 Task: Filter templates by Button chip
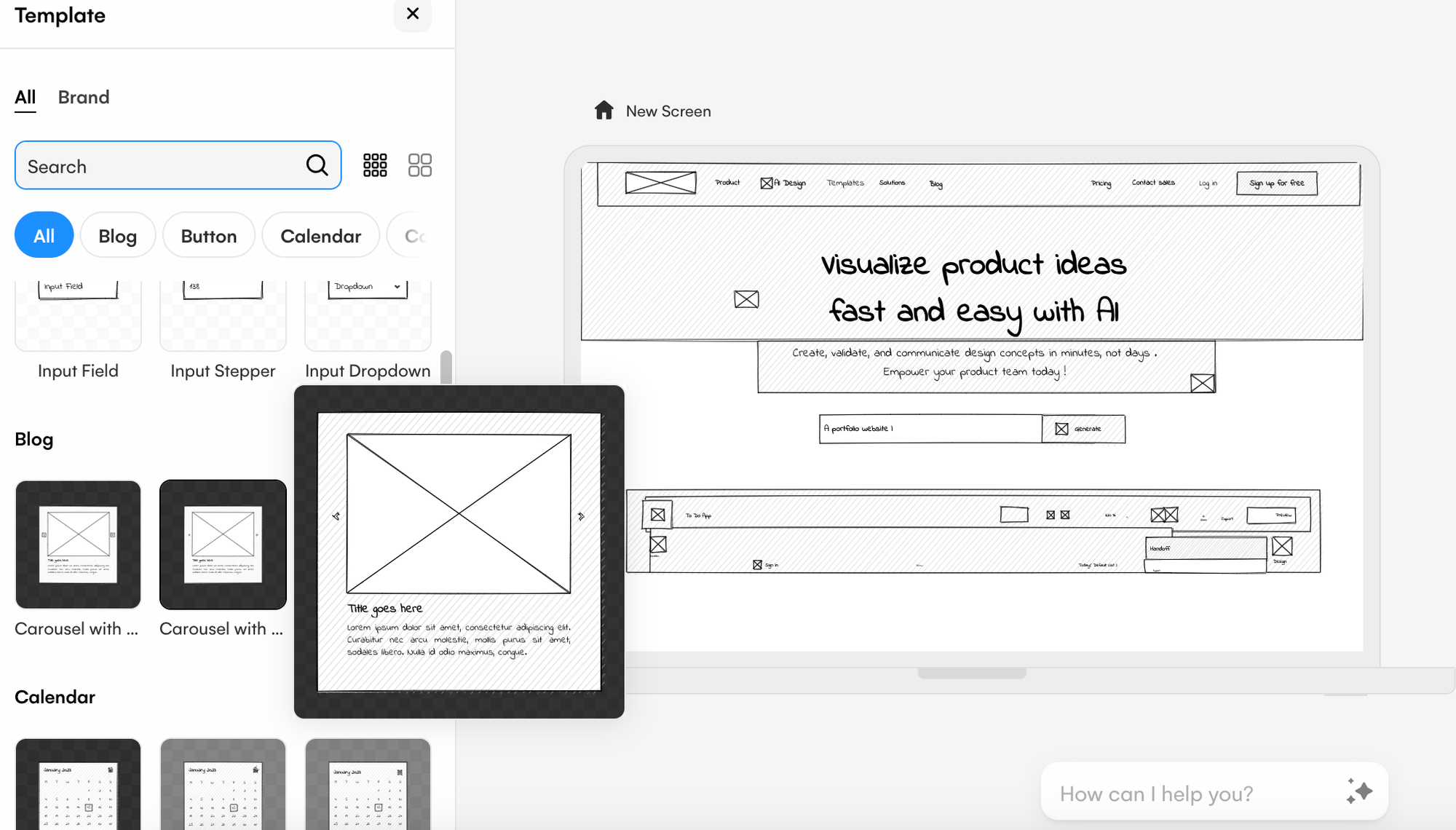click(208, 235)
